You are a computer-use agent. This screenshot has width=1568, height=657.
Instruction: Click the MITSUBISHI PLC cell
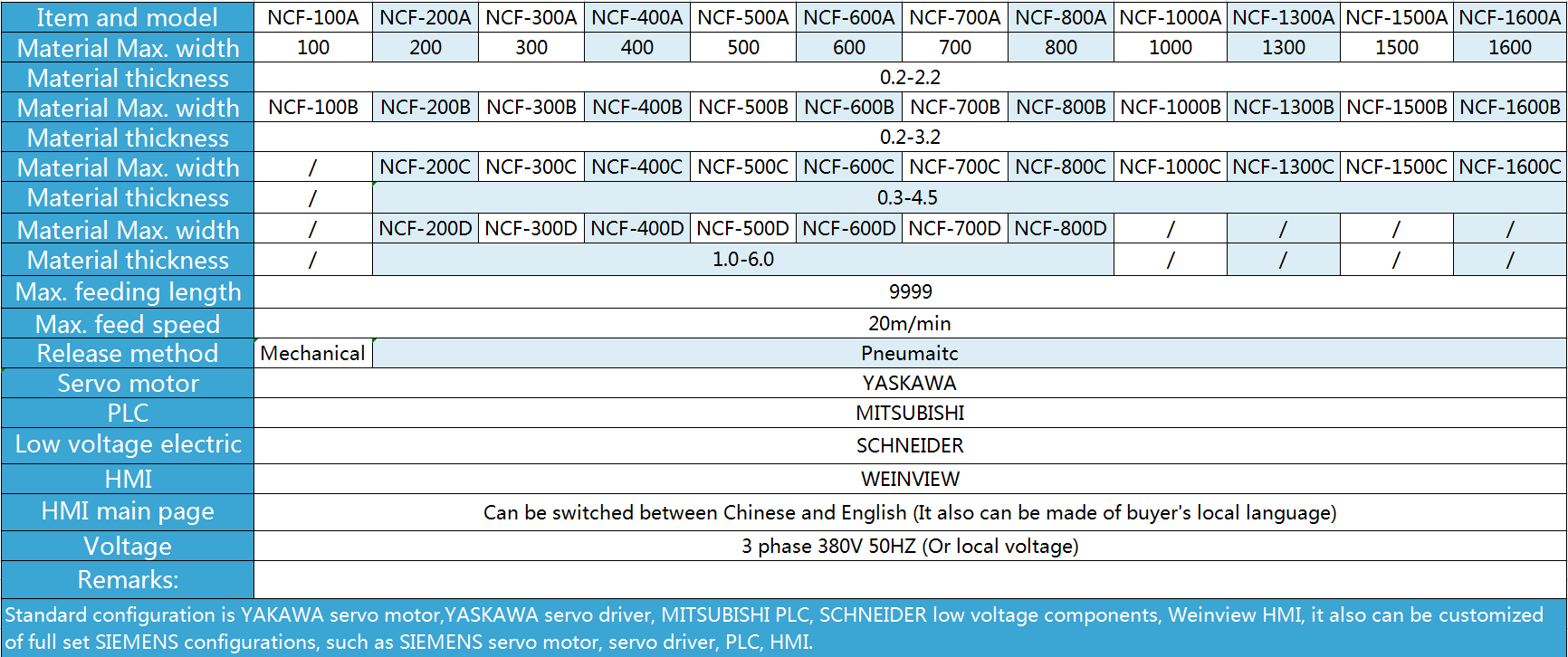(911, 413)
